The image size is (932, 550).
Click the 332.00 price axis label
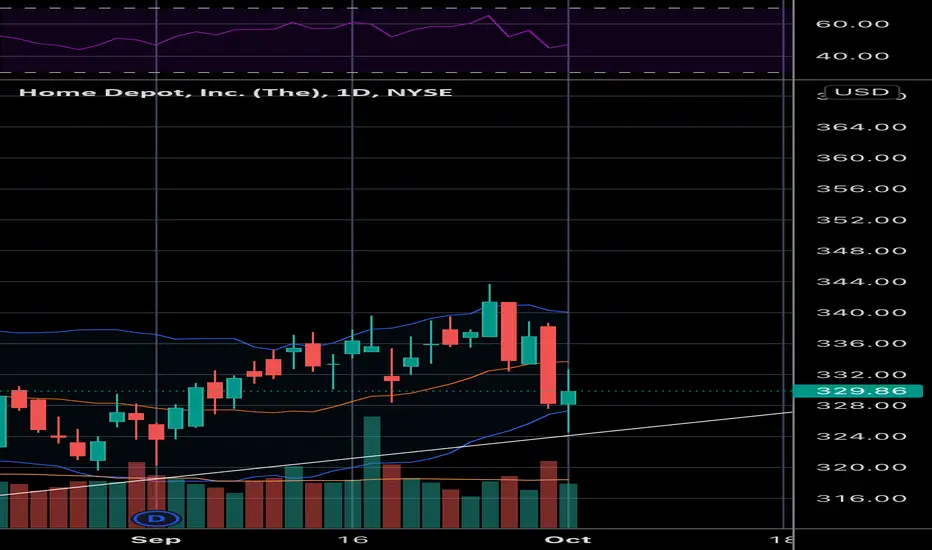coord(861,374)
